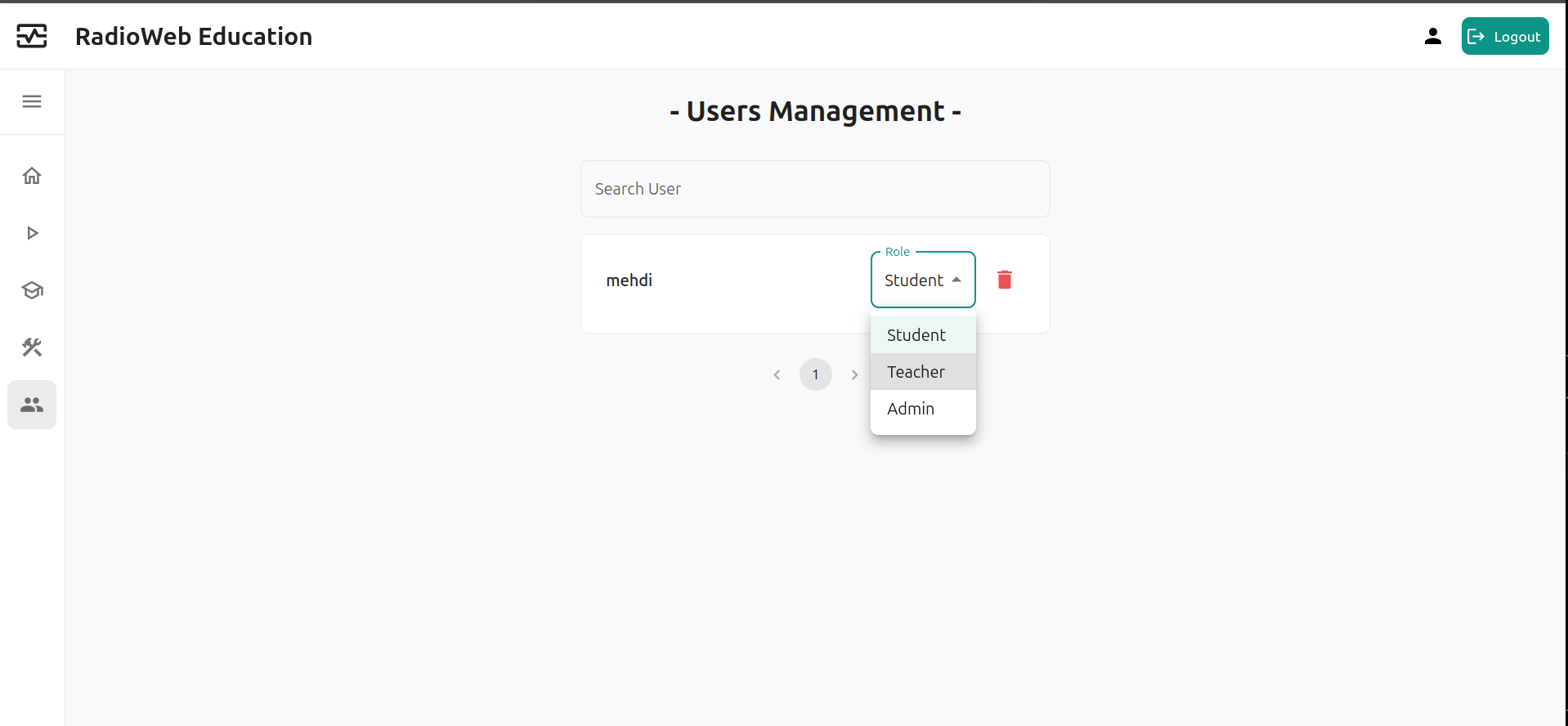Go to Home via sidebar house icon

(32, 176)
